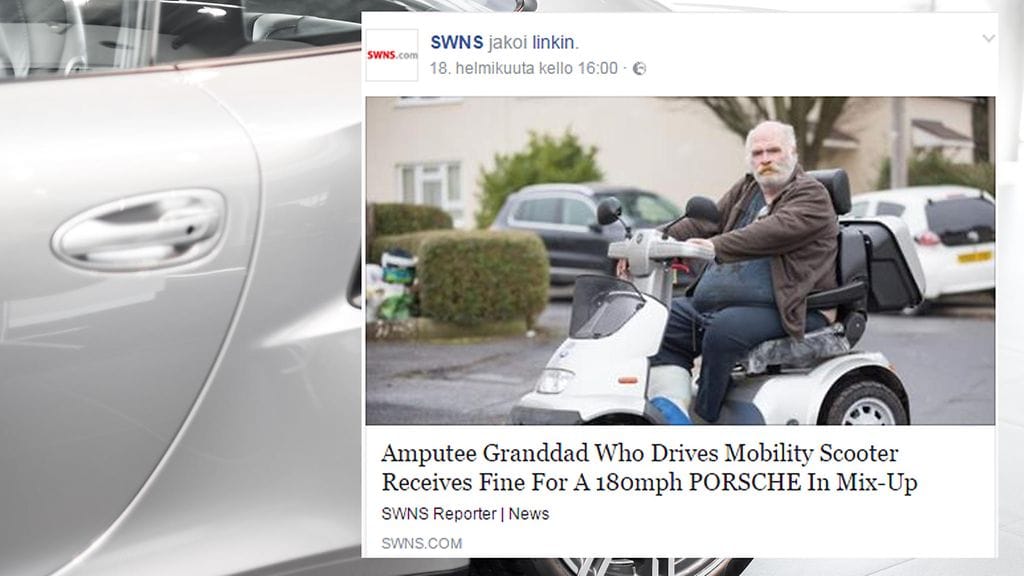The width and height of the screenshot is (1024, 576).
Task: Click the scooter's front headlight
Action: [554, 381]
